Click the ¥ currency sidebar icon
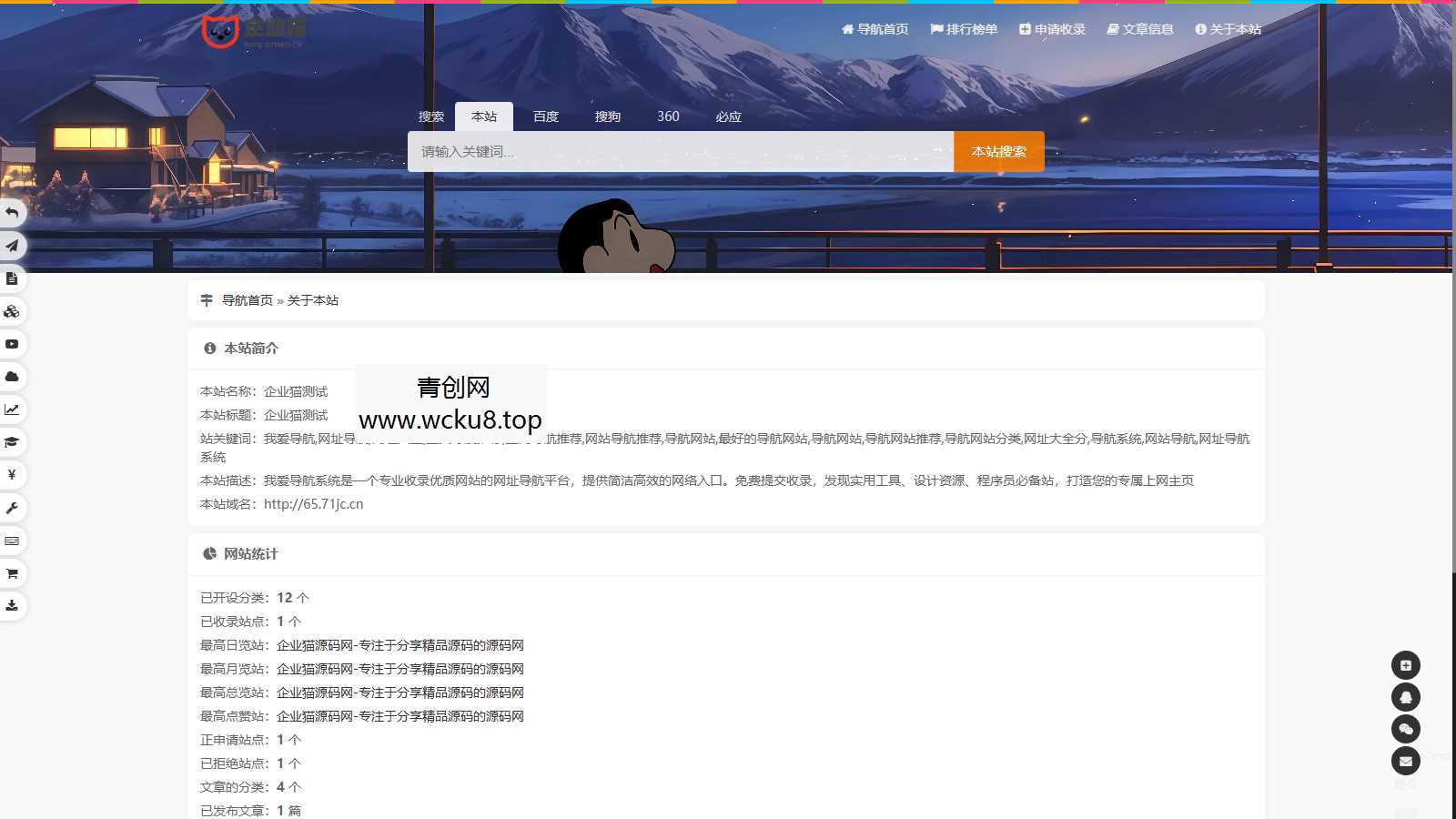Screen dimensions: 1456x819 [x=12, y=475]
